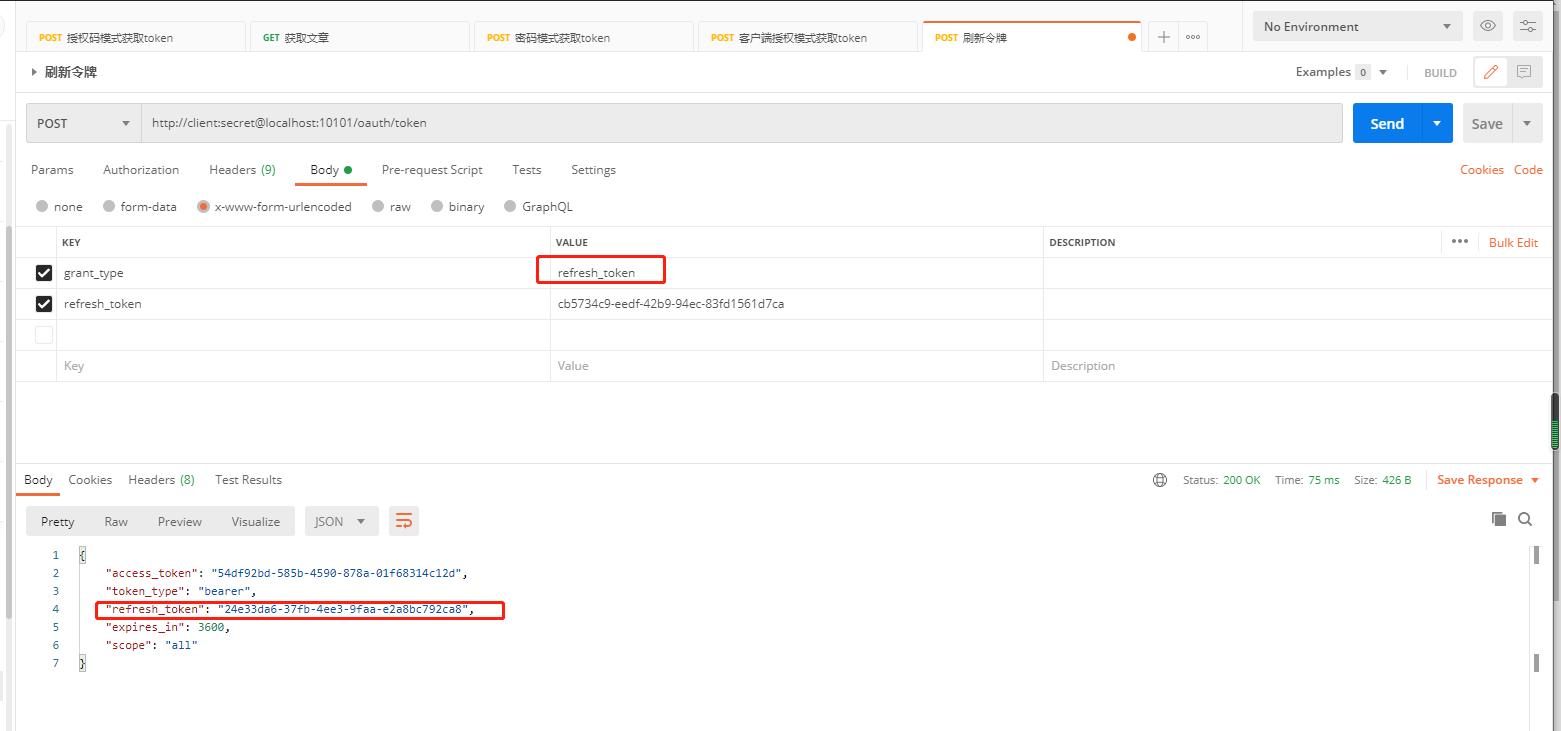
Task: Copy the response with the copy icon
Action: pyautogui.click(x=1499, y=519)
